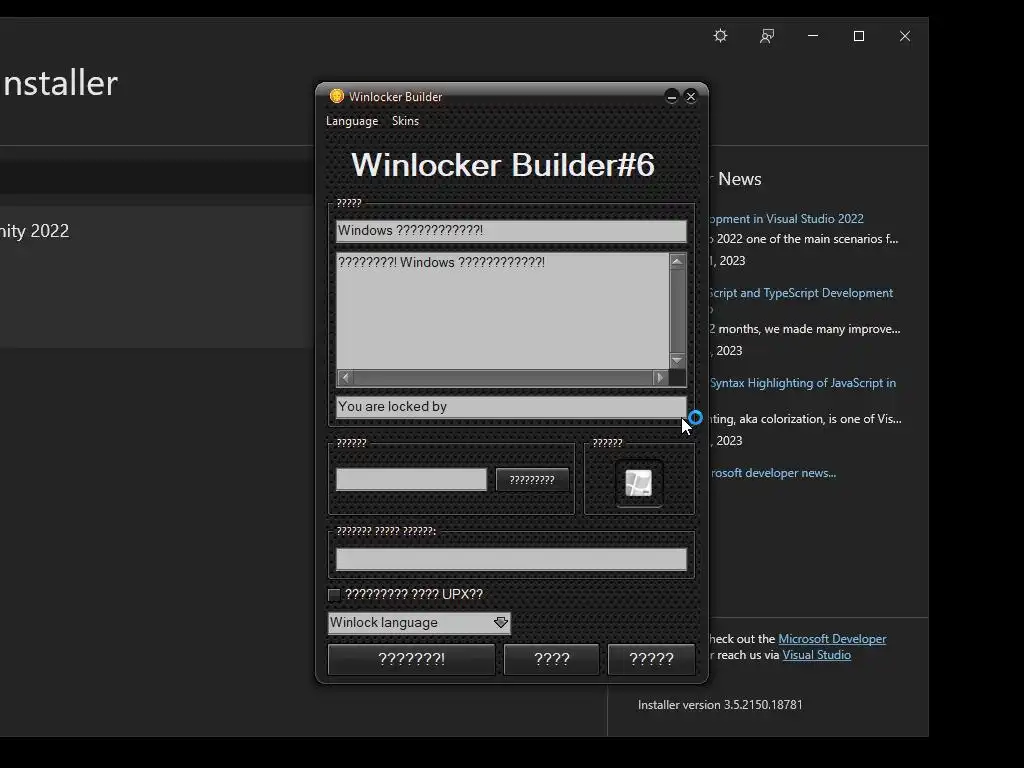Open the Language menu in Winlocker Builder

click(x=352, y=121)
